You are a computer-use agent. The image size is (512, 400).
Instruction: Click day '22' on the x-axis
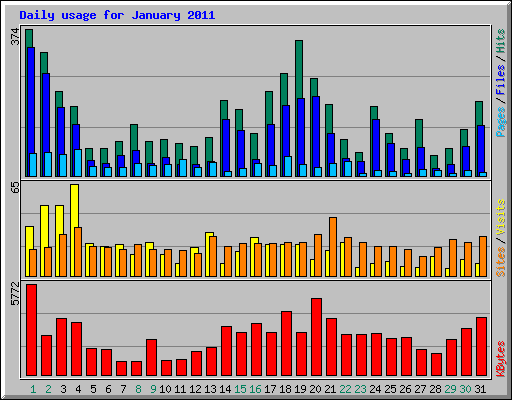click(345, 389)
